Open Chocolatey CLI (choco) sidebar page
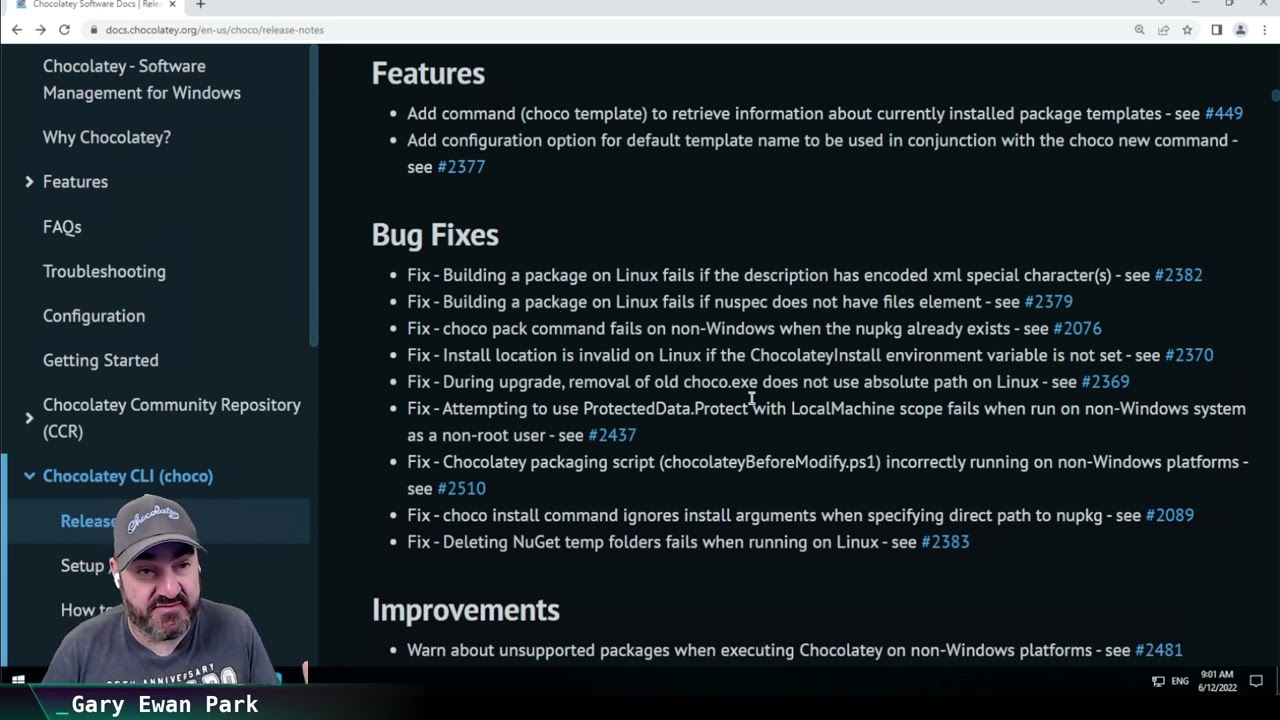 [128, 476]
